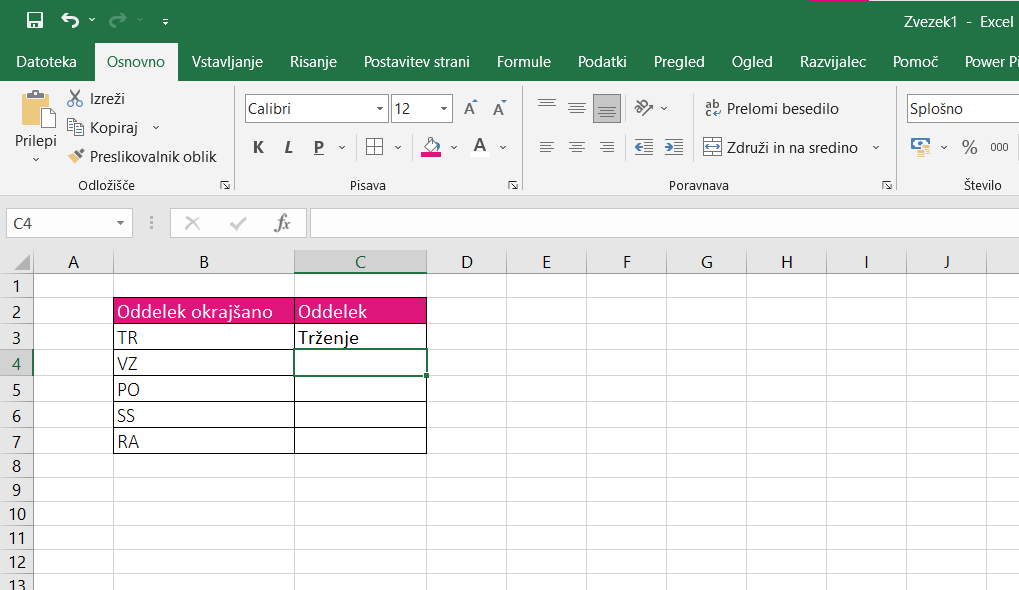Select cell containing Trženje
Screen dimensions: 1019x590
pos(361,337)
